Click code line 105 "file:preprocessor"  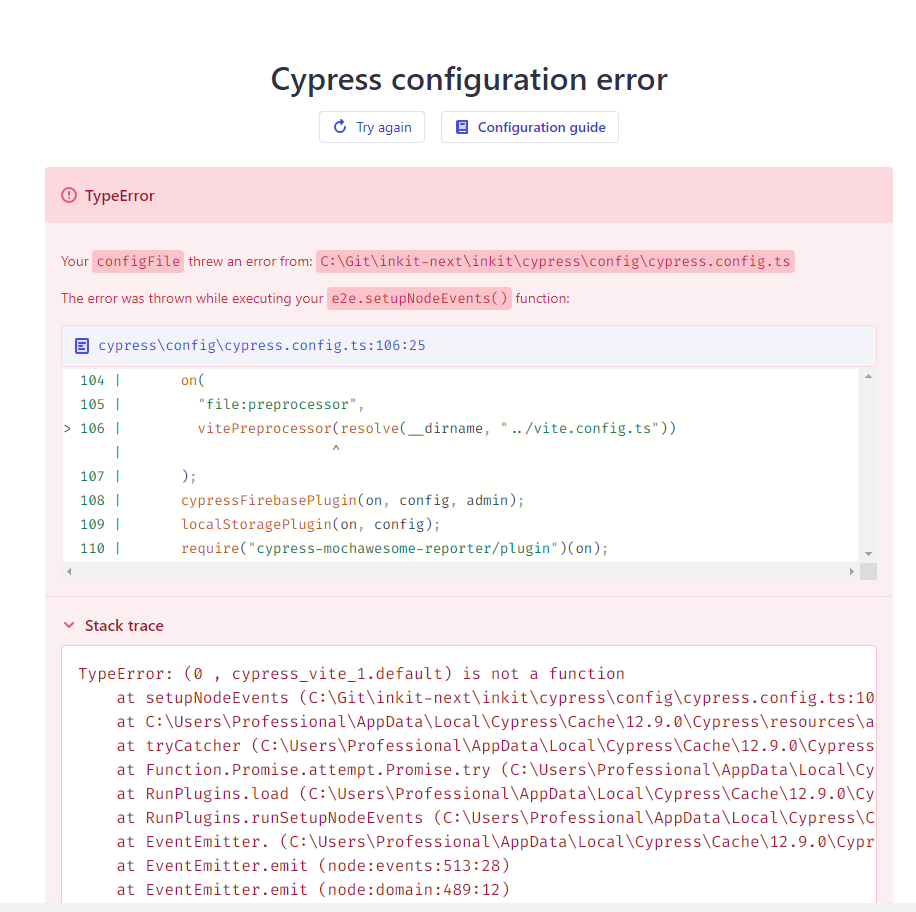tap(281, 404)
